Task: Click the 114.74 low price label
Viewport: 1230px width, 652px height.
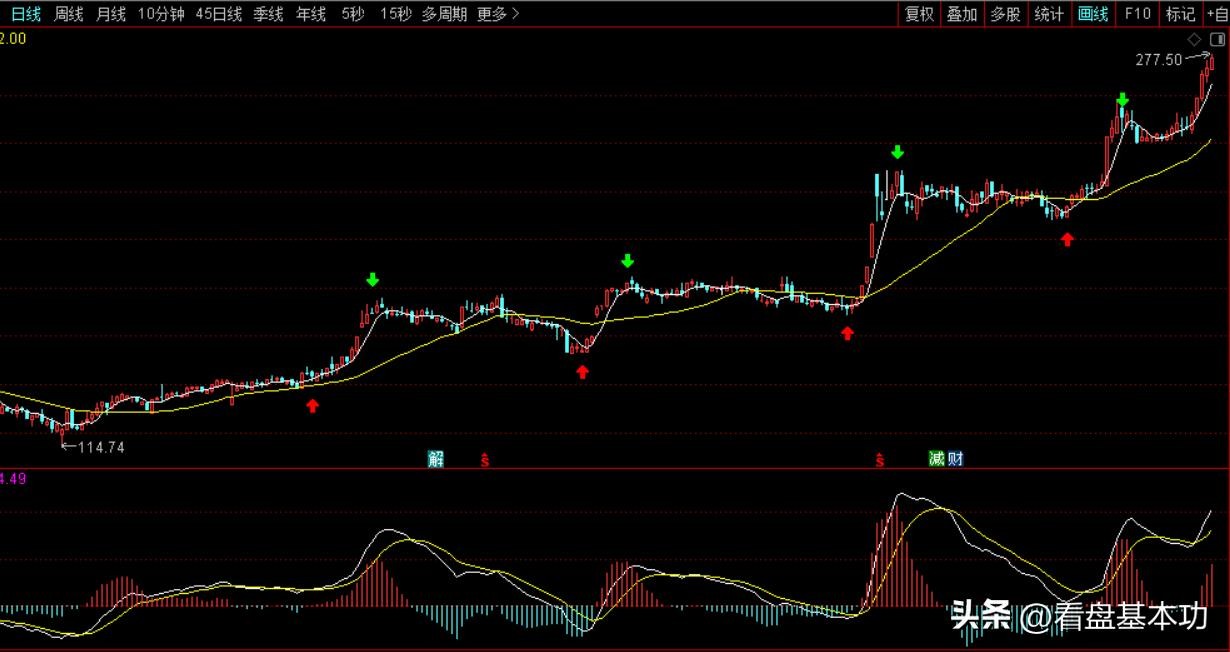Action: click(100, 447)
